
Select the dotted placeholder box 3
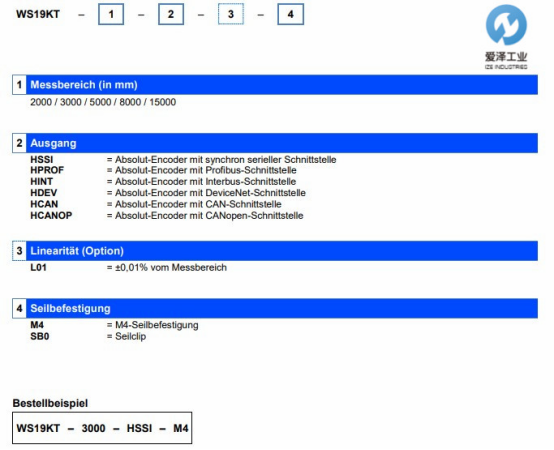[x=231, y=14]
